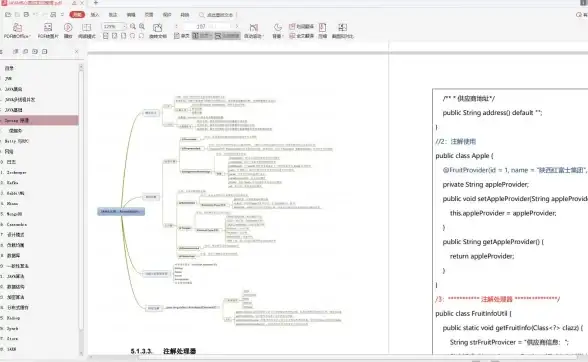
Task: Click the sidebar scrollbar up arrow
Action: click(81, 67)
